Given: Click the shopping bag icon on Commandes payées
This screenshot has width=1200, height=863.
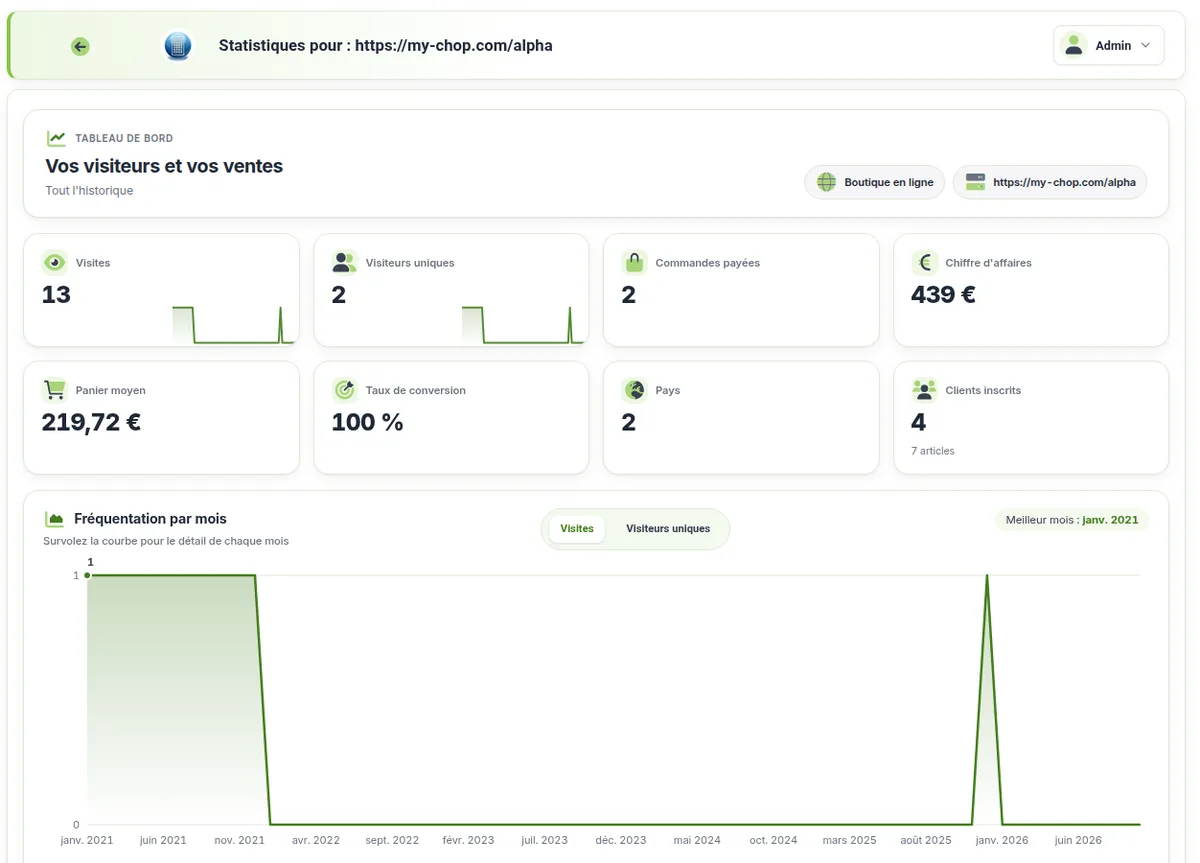Looking at the screenshot, I should 634,263.
